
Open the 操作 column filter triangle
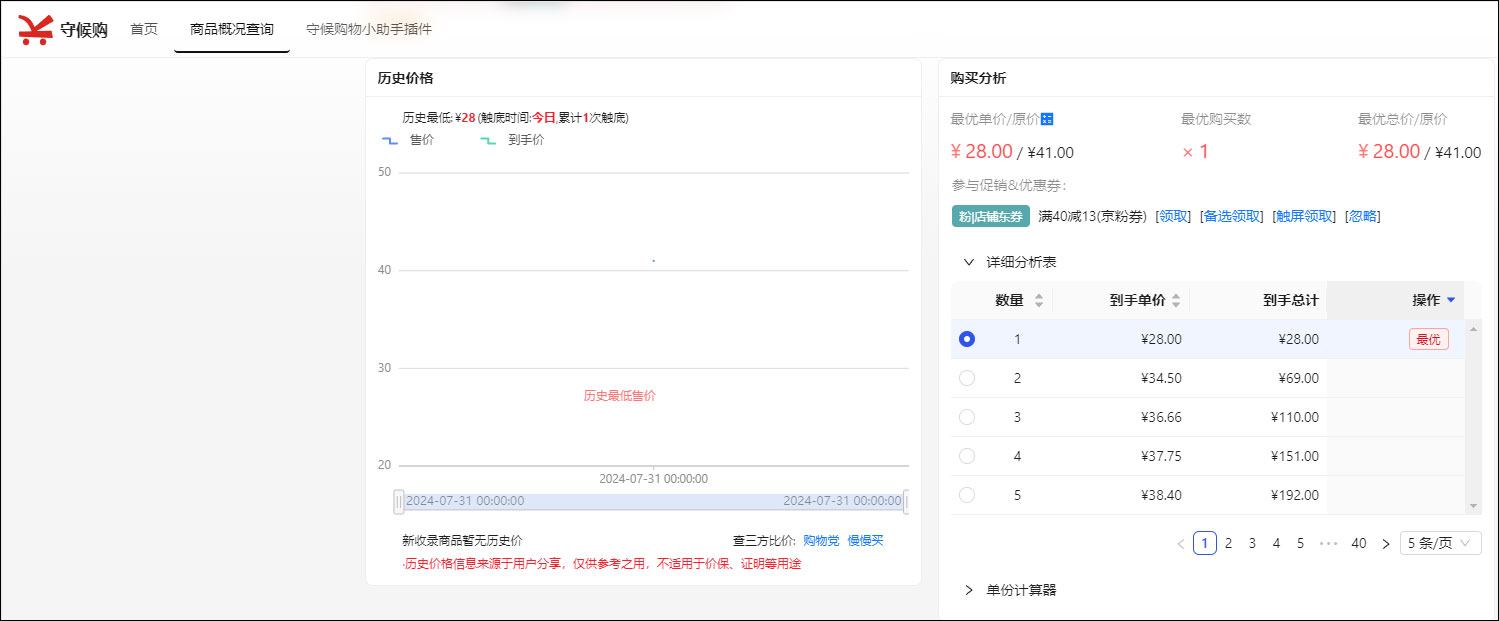click(x=1451, y=300)
